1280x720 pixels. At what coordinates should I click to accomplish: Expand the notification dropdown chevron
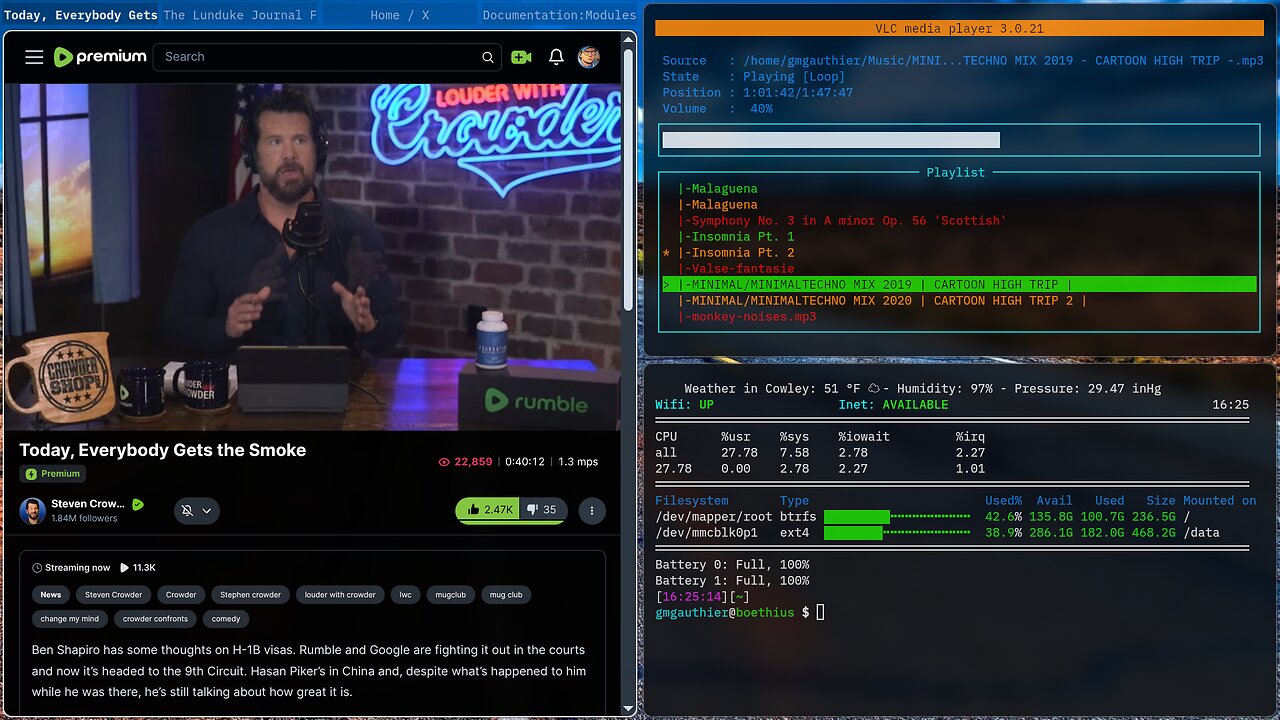click(x=207, y=510)
